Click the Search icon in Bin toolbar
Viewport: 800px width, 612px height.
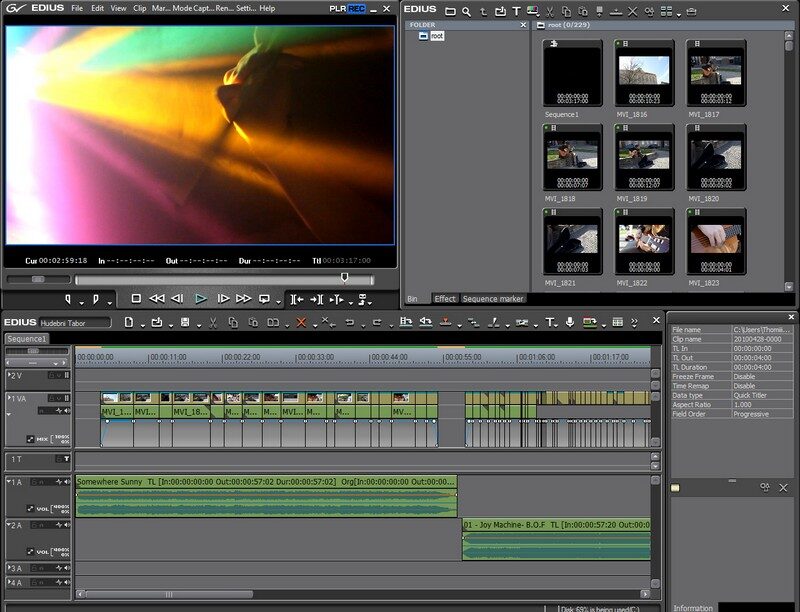click(x=467, y=11)
